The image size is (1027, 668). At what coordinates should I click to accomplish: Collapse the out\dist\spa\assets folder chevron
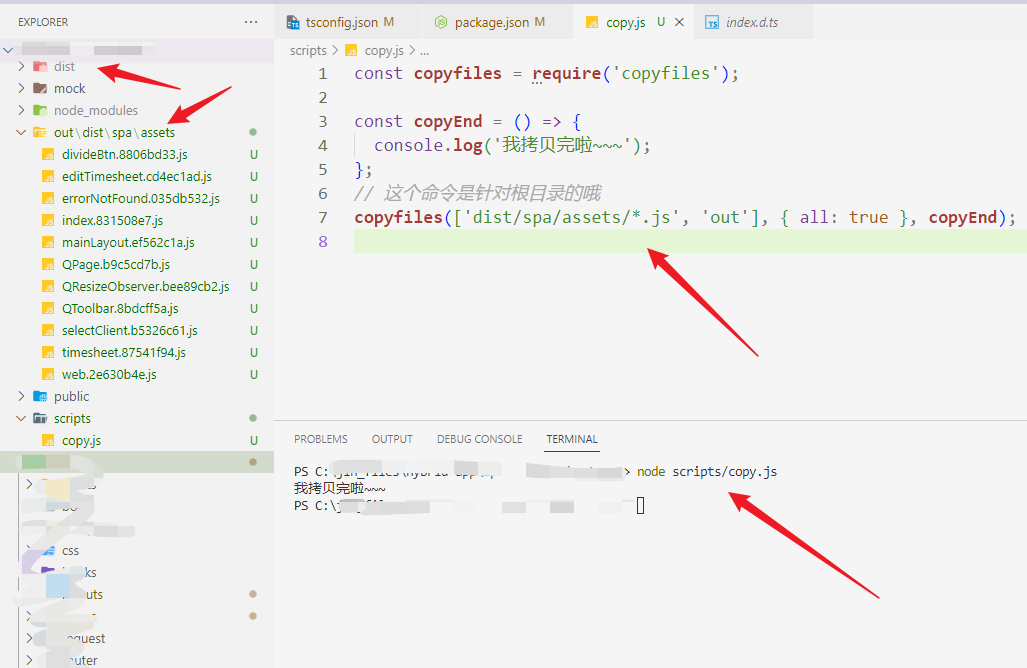(x=21, y=132)
